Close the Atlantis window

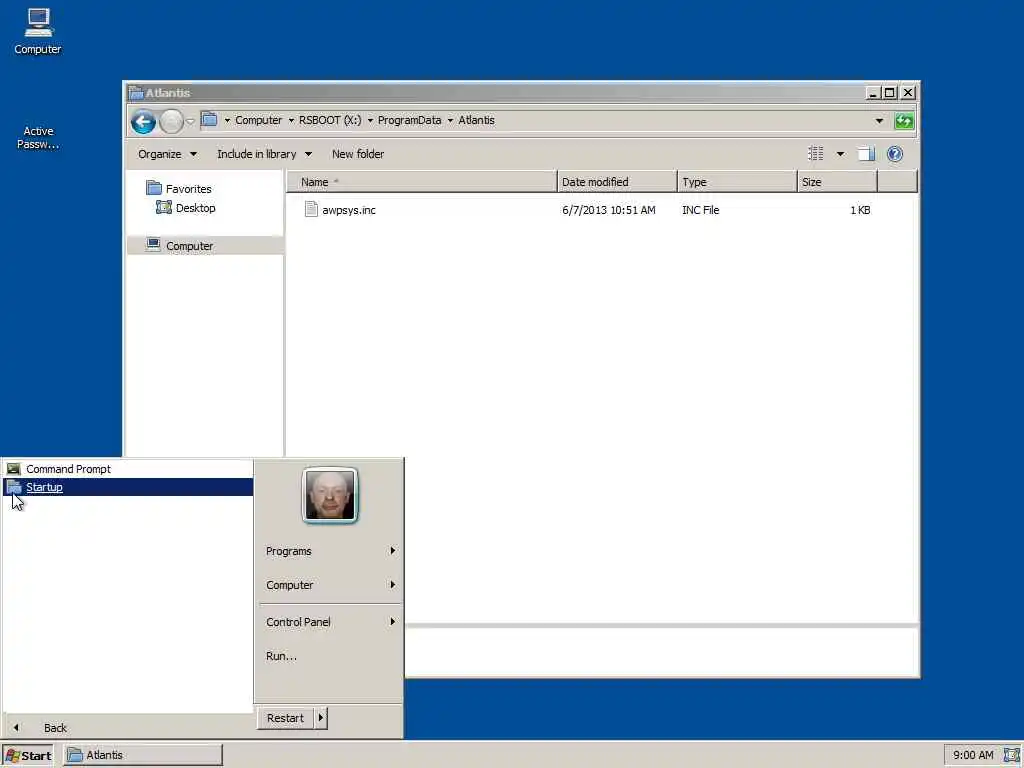[x=908, y=93]
